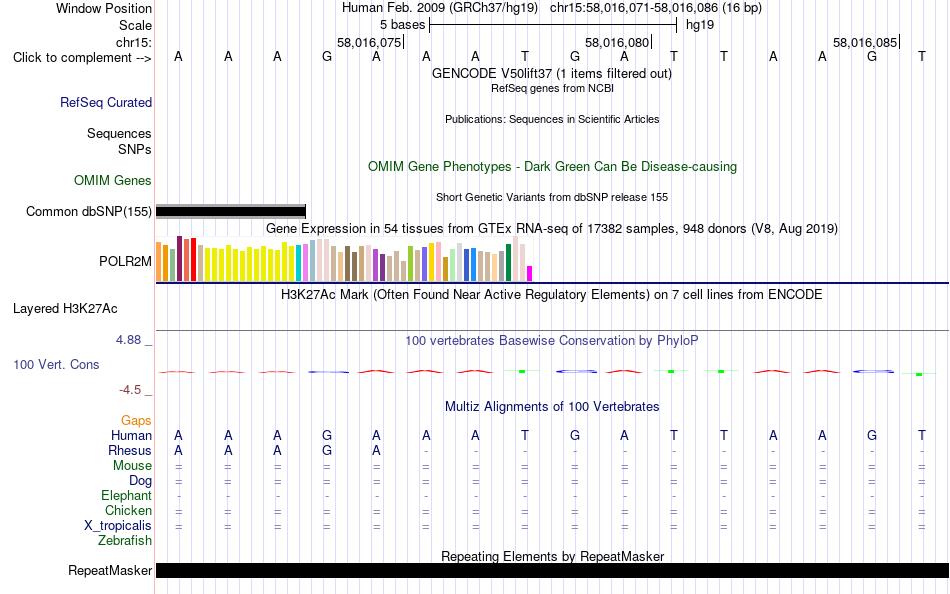This screenshot has width=950, height=594.
Task: Click the GTEx "Gene Expression in 54 tissues" title
Action: tap(552, 229)
